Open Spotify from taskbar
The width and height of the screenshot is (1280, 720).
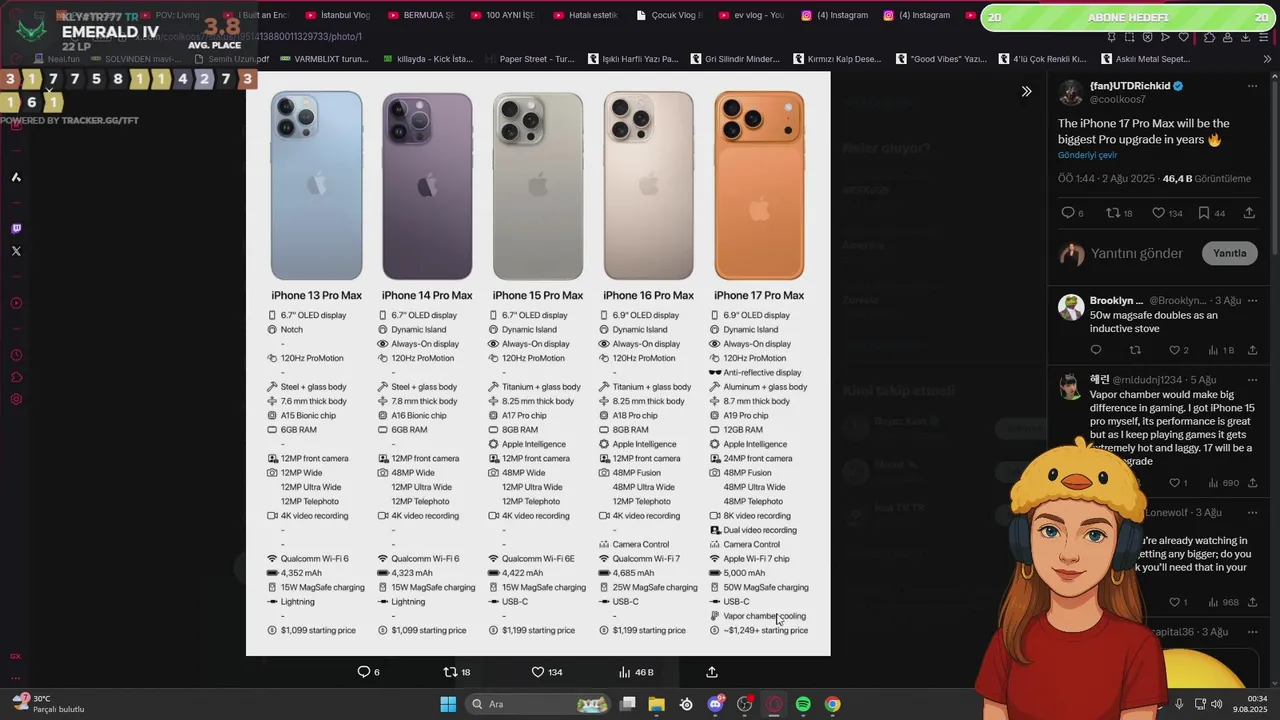pos(803,704)
